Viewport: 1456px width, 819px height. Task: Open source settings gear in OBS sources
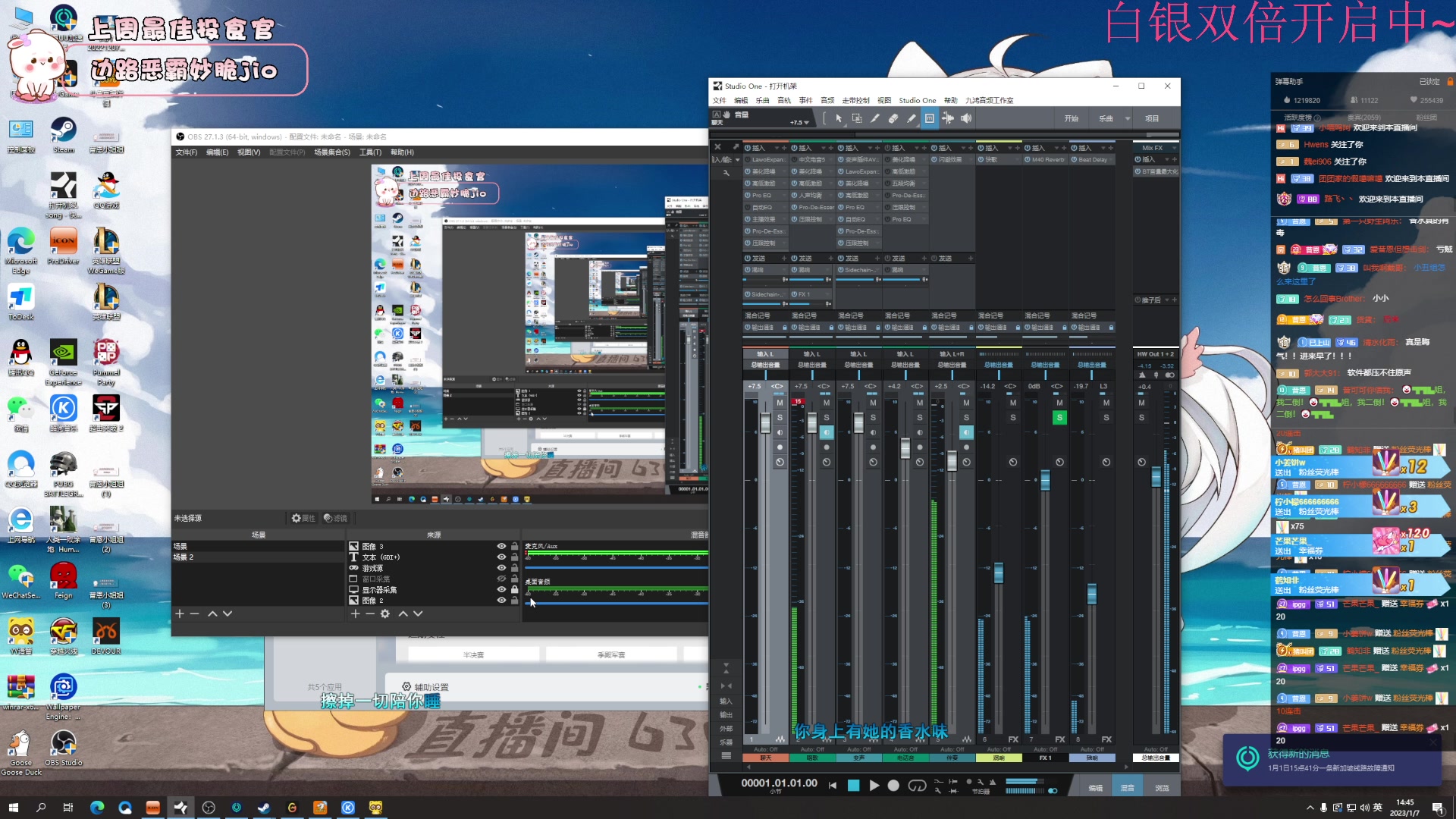pos(385,613)
